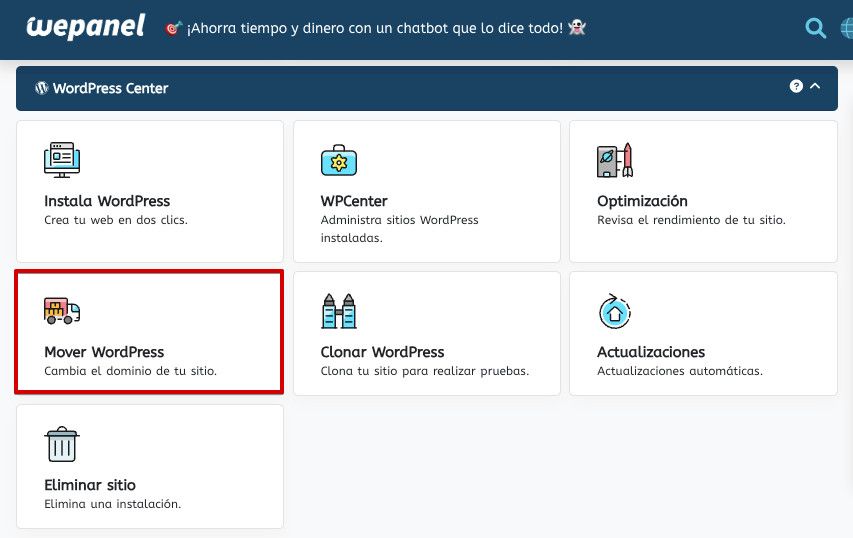The height and width of the screenshot is (538, 853).
Task: Click 'Administra sitios WordPress instaladas.' text
Action: pos(399,229)
